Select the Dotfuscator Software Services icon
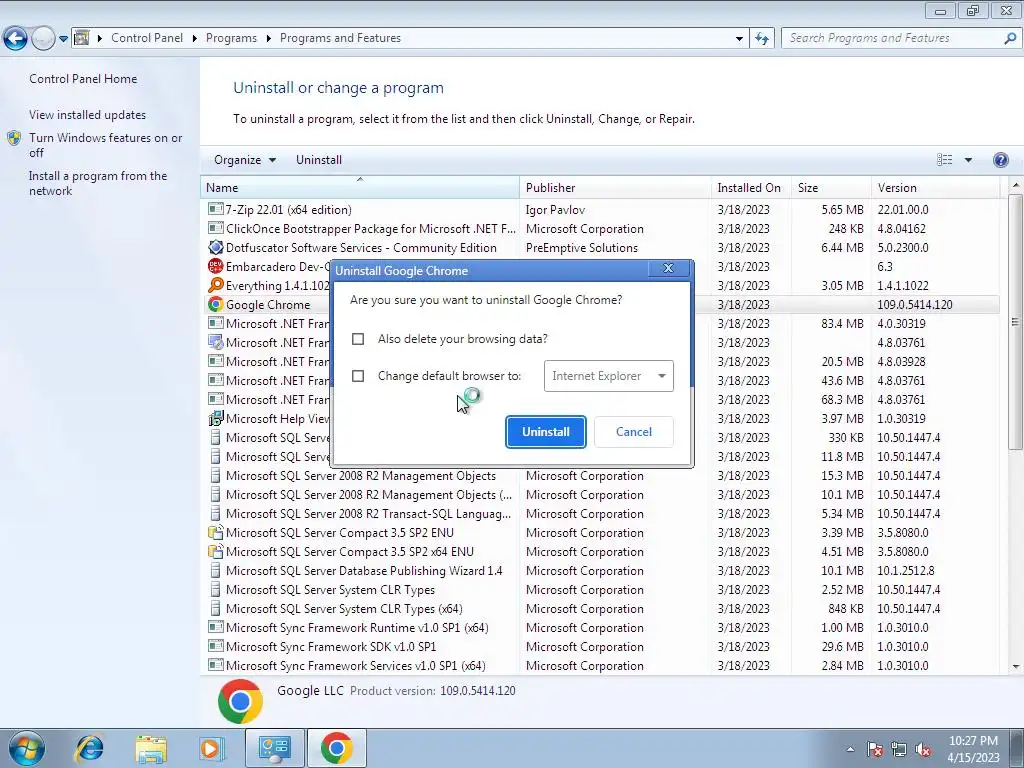Image resolution: width=1024 pixels, height=768 pixels. (x=216, y=248)
